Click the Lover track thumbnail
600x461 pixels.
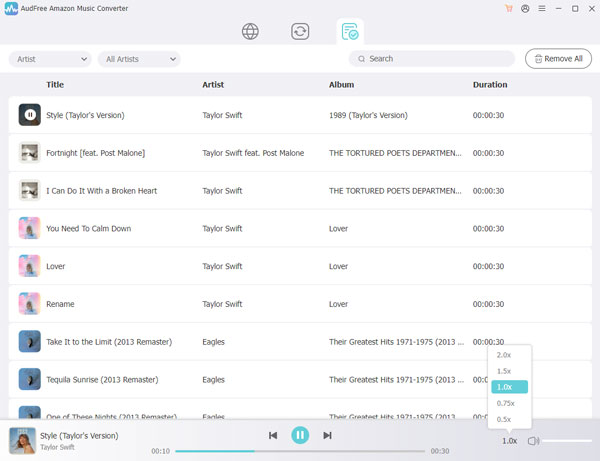point(30,266)
